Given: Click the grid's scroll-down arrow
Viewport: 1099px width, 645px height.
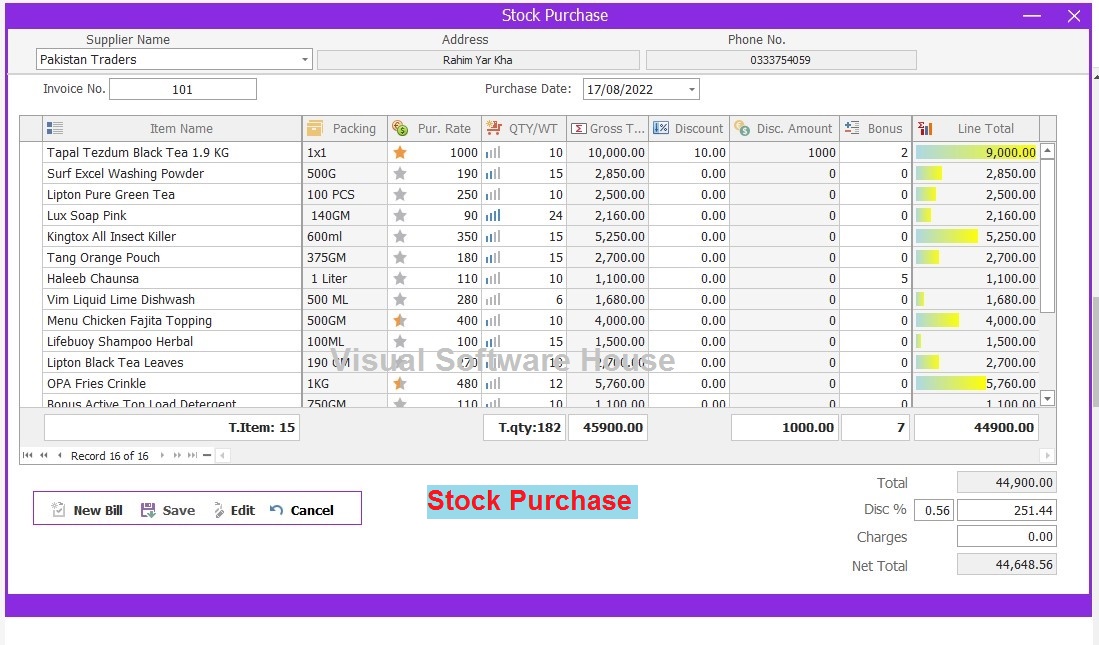Looking at the screenshot, I should point(1048,398).
